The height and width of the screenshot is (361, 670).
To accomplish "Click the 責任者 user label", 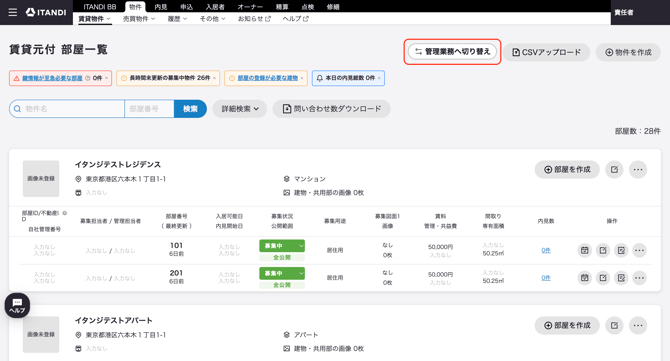I will coord(624,12).
